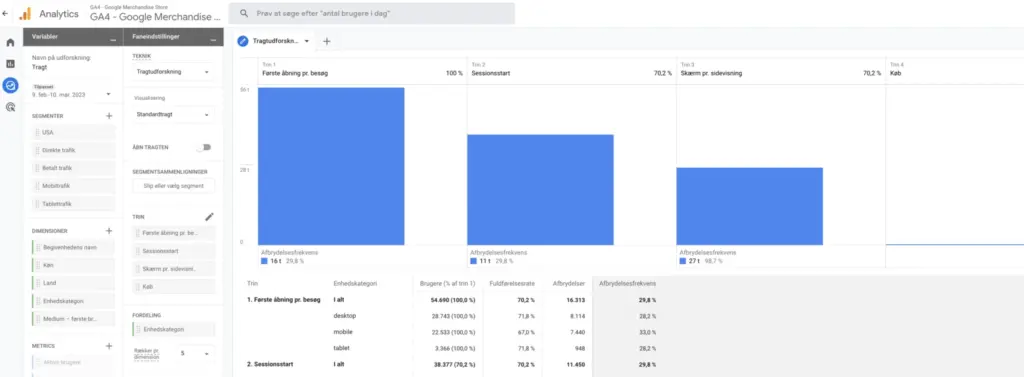Open the Home icon in sidebar
The height and width of the screenshot is (377, 1024).
pos(10,42)
